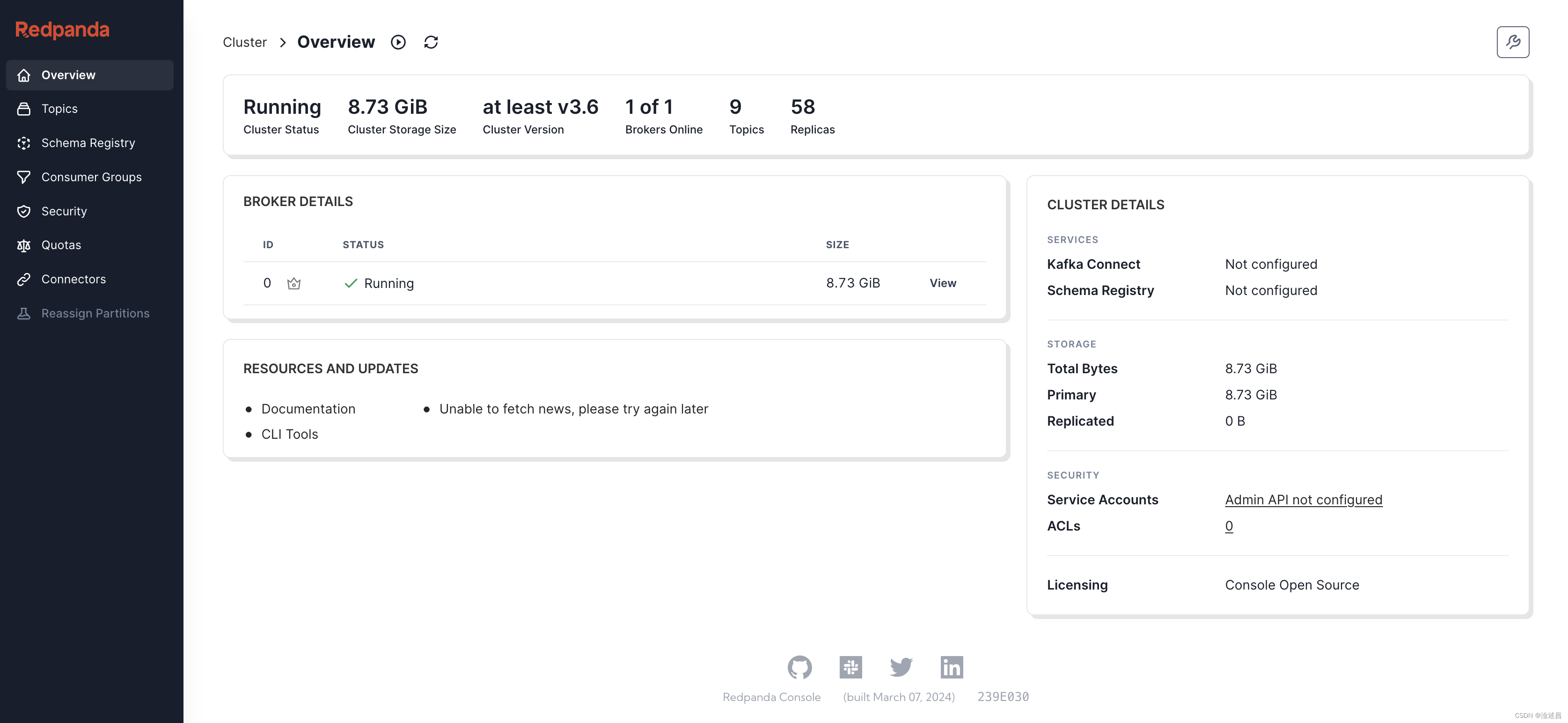
Task: Open the LinkedIn icon link
Action: [x=952, y=667]
